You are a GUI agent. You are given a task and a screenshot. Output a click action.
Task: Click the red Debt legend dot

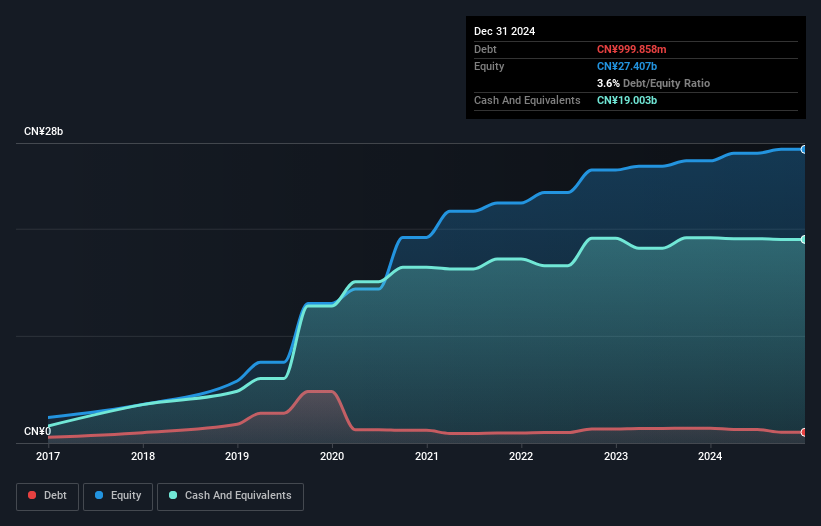[32, 495]
